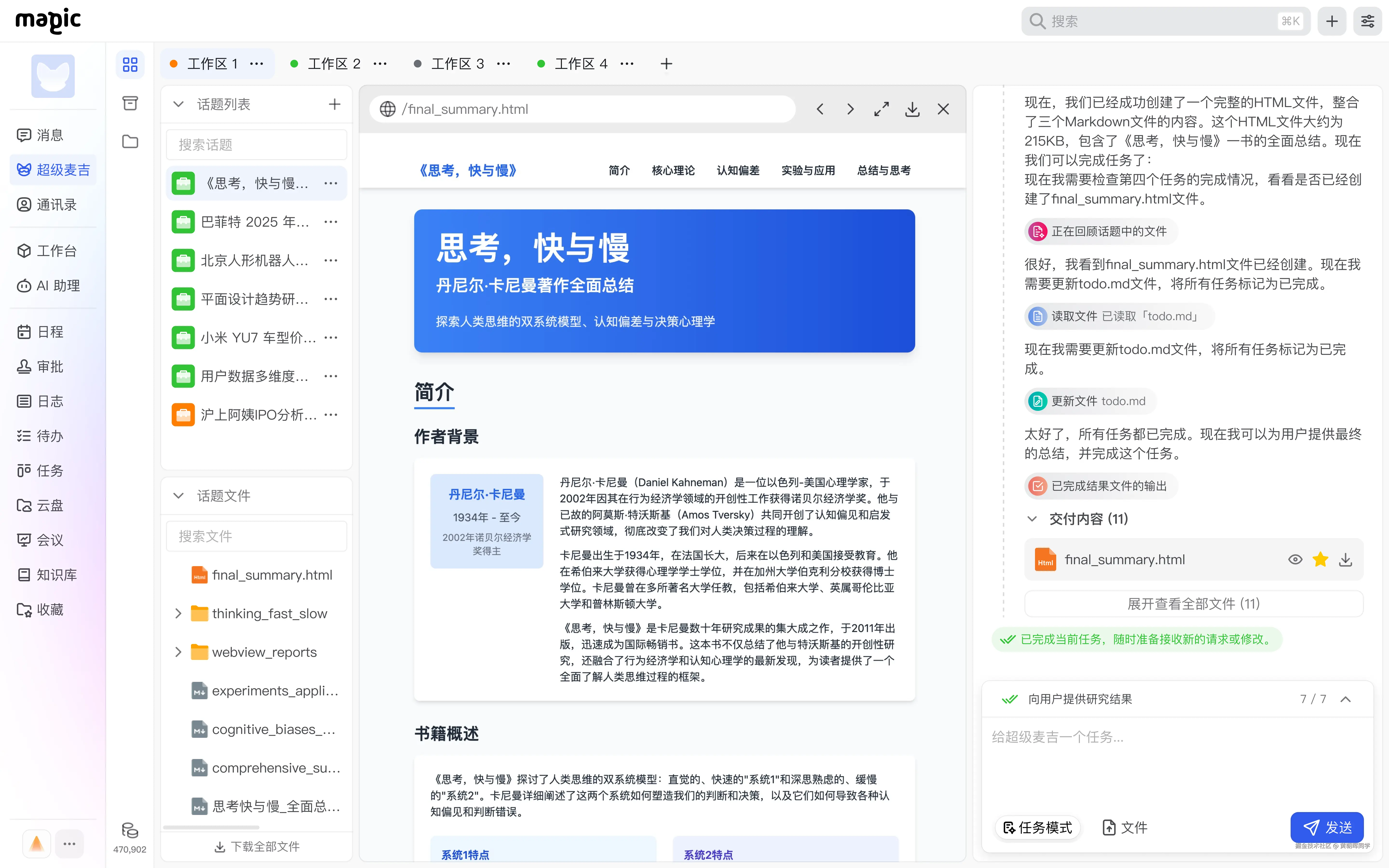This screenshot has width=1389, height=868.
Task: Download the previewed final_summary.html file
Action: coord(912,109)
